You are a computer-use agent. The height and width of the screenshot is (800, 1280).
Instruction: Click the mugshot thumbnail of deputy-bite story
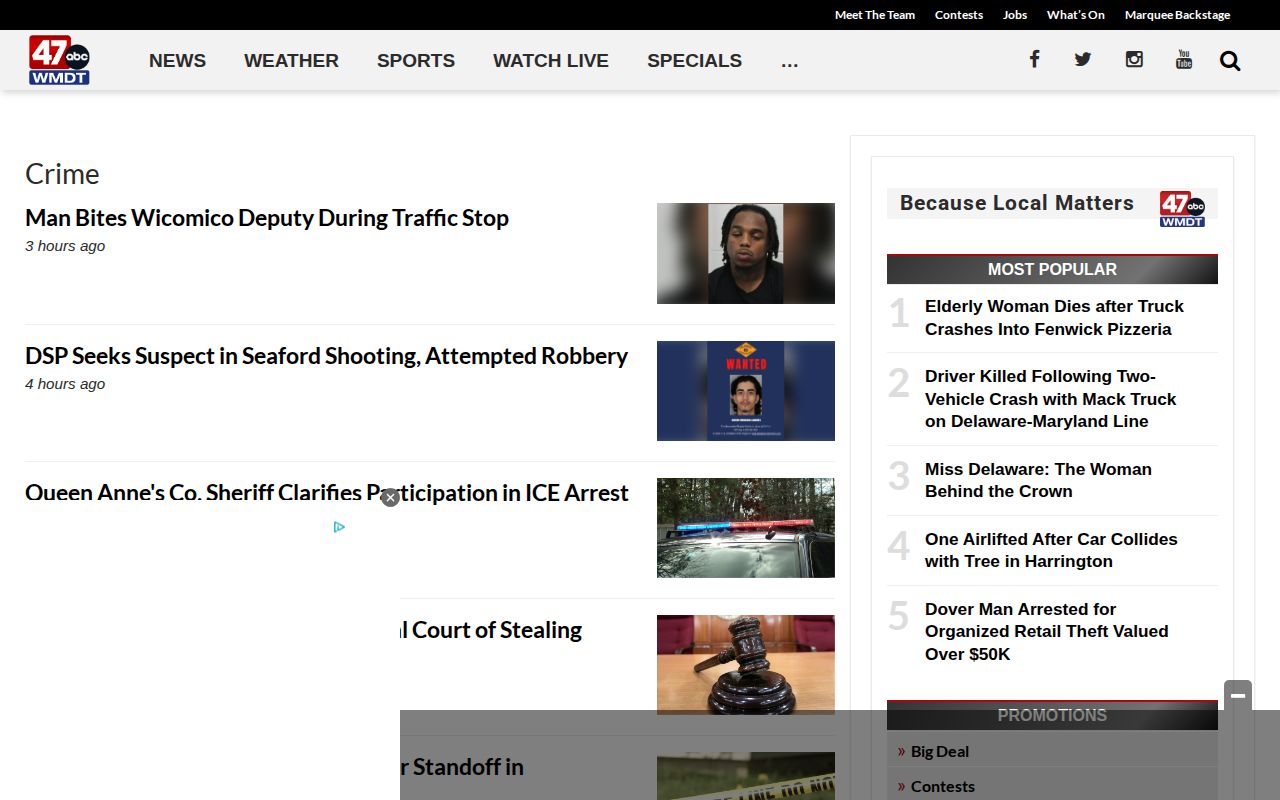tap(746, 253)
